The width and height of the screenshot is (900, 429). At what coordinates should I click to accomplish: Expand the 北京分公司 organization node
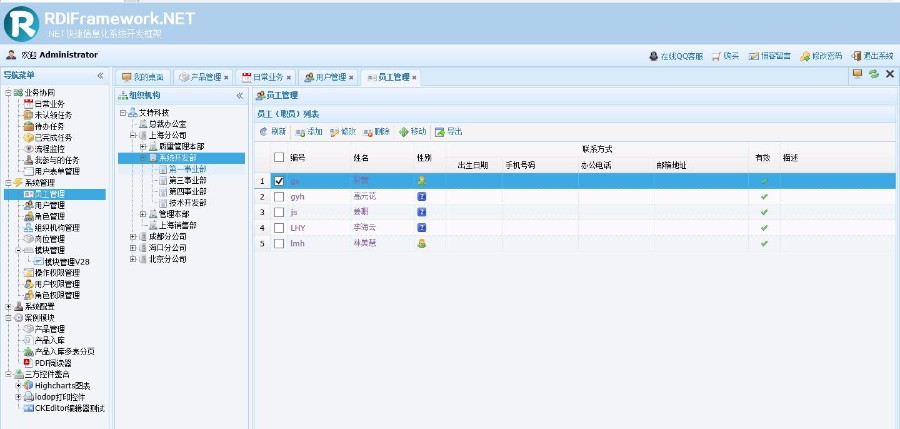tap(133, 259)
